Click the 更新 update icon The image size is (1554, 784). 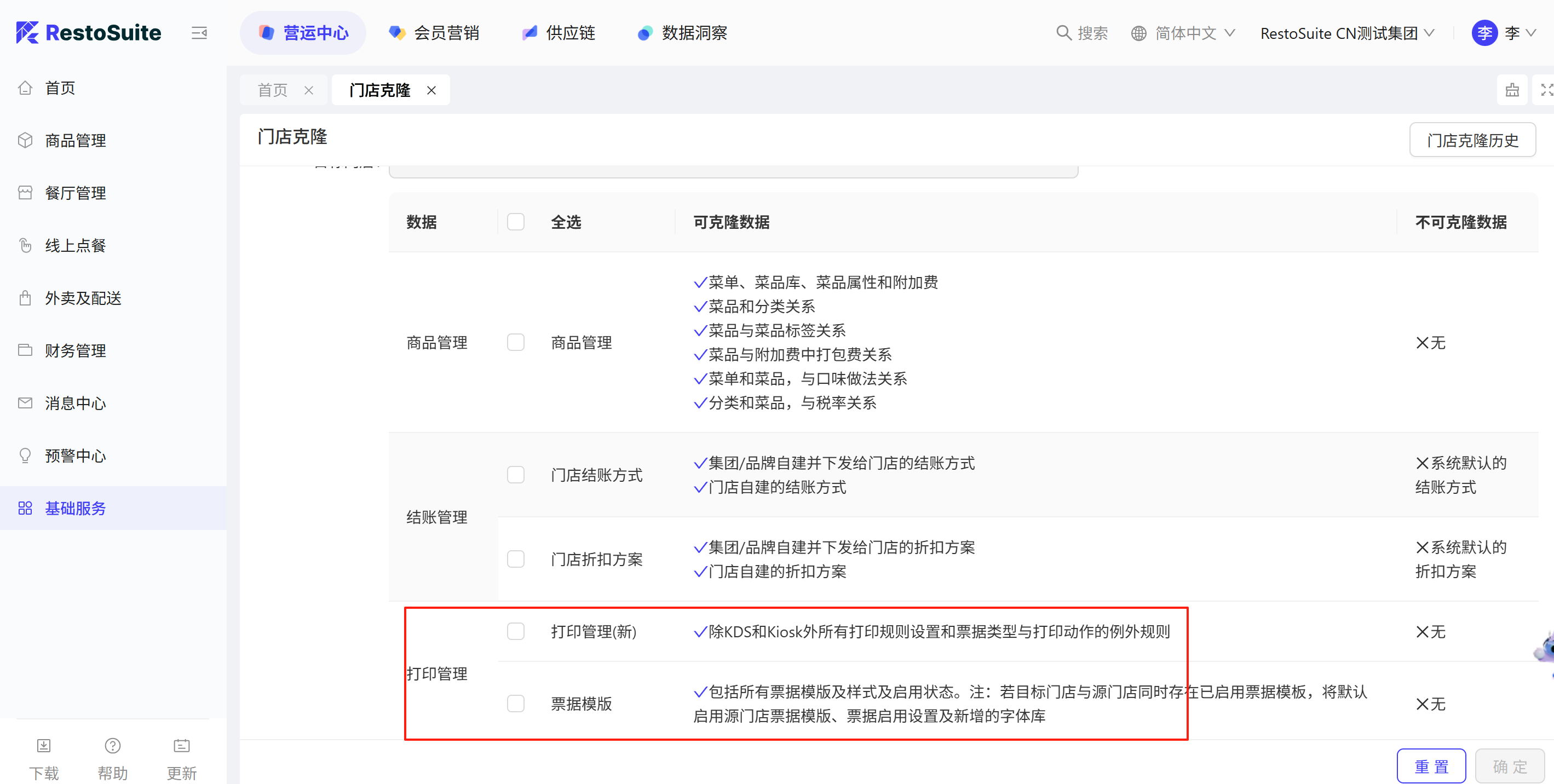click(182, 746)
